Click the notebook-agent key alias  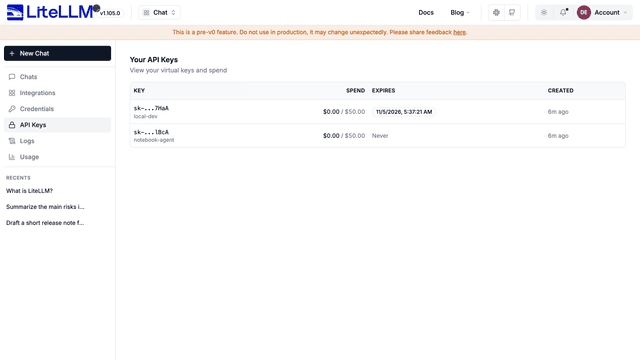pos(154,140)
